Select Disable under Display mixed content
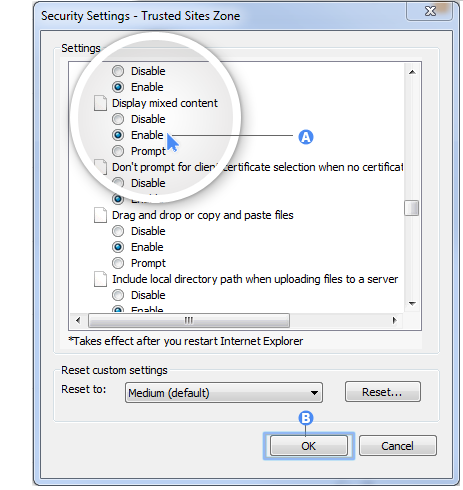The width and height of the screenshot is (463, 490). [118, 119]
